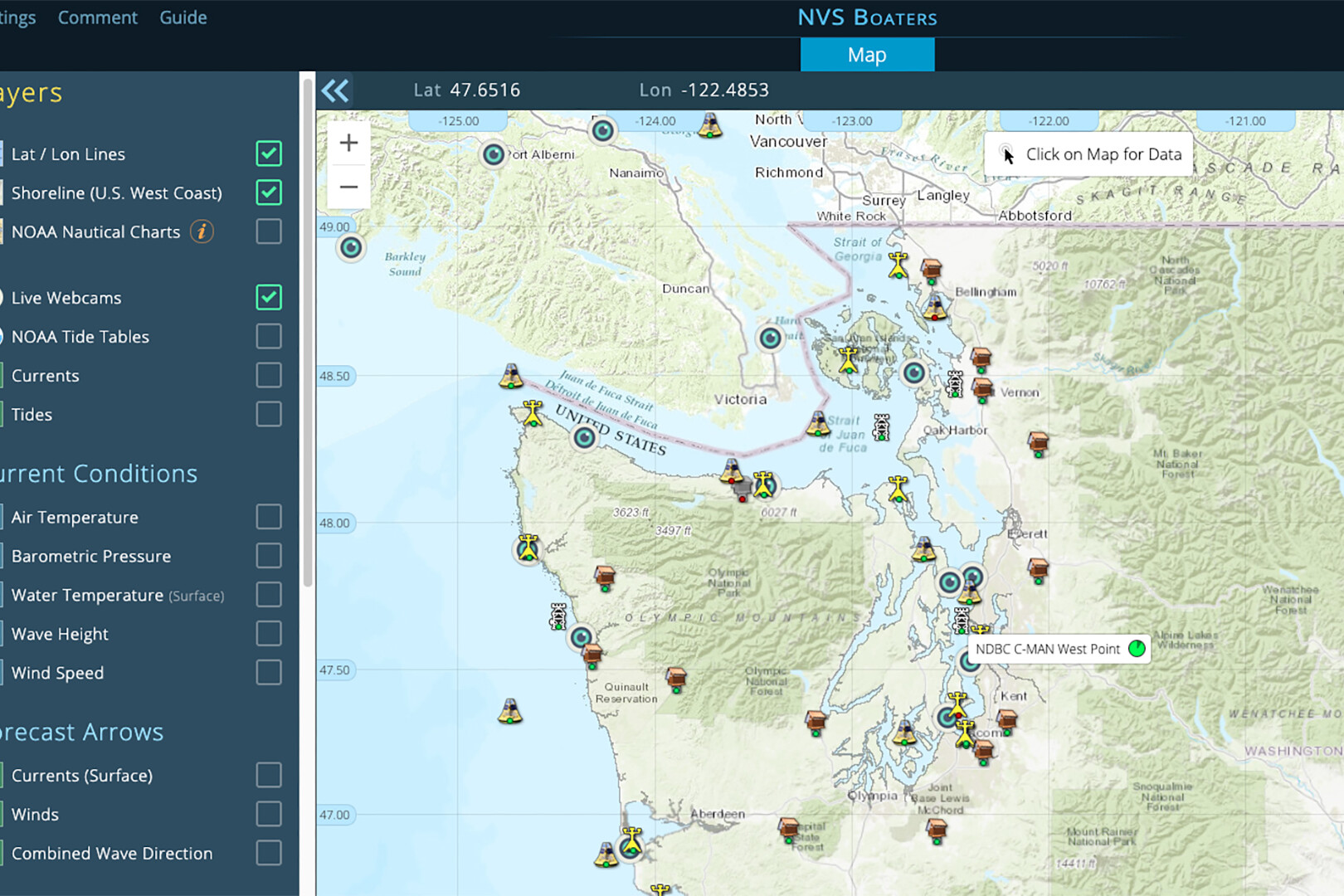Select the red-dot buoy marker left of Bellingham
Image resolution: width=1344 pixels, height=896 pixels.
point(936,308)
